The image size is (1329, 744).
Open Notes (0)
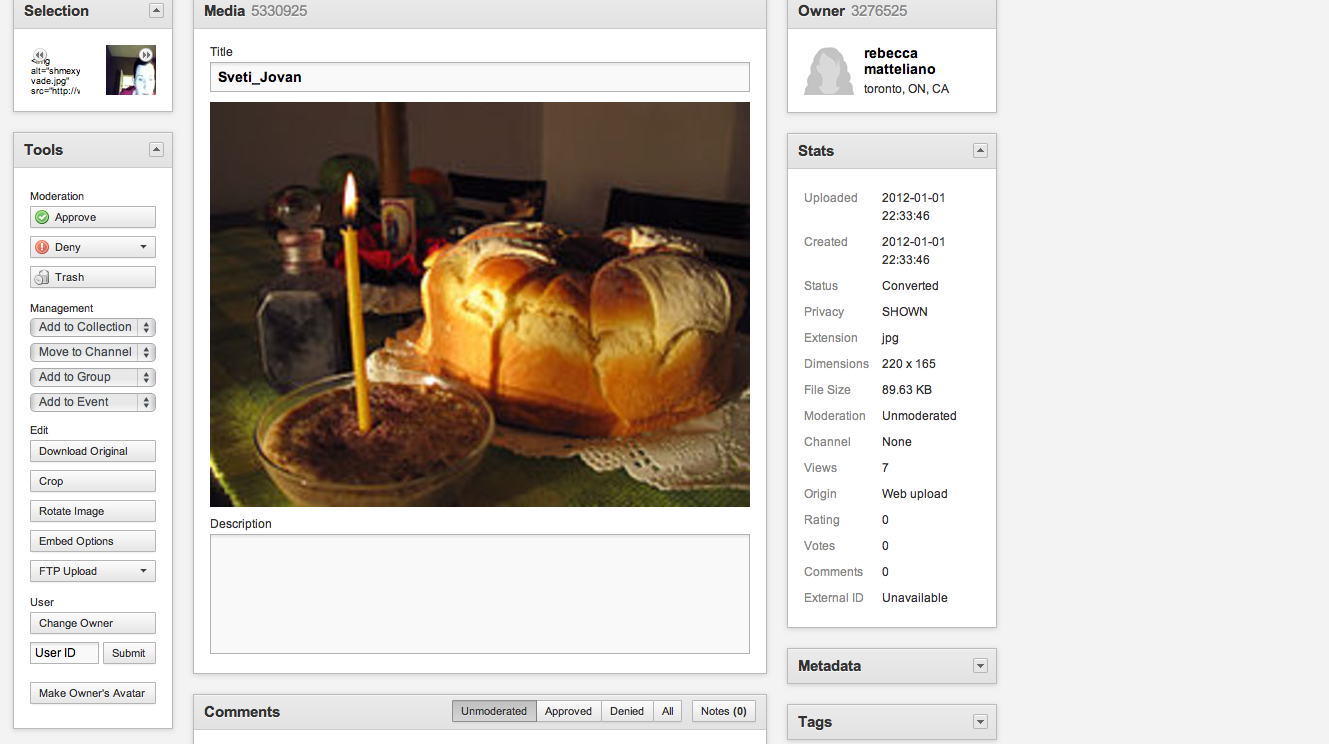tap(724, 711)
